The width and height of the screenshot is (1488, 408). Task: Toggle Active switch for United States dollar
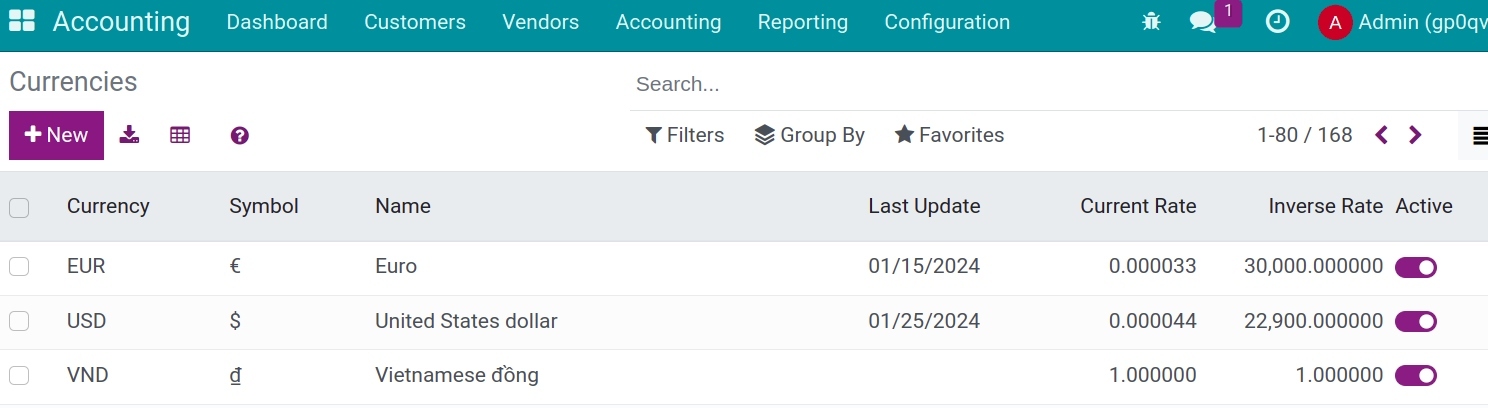[1416, 321]
